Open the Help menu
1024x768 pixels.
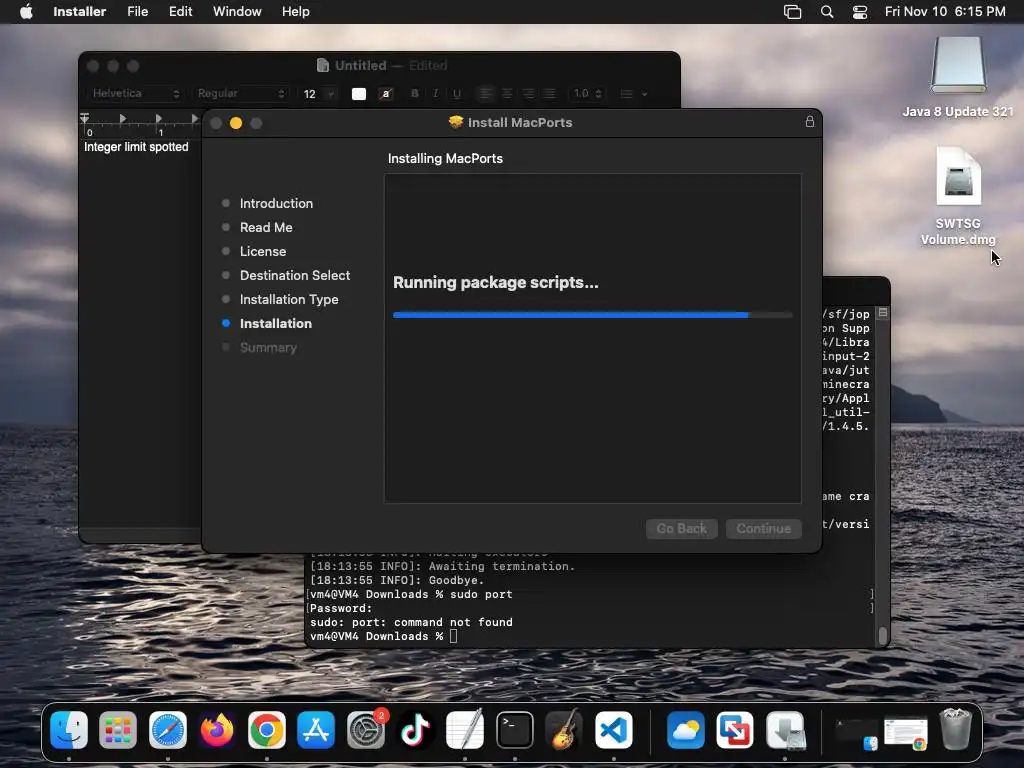click(x=295, y=12)
